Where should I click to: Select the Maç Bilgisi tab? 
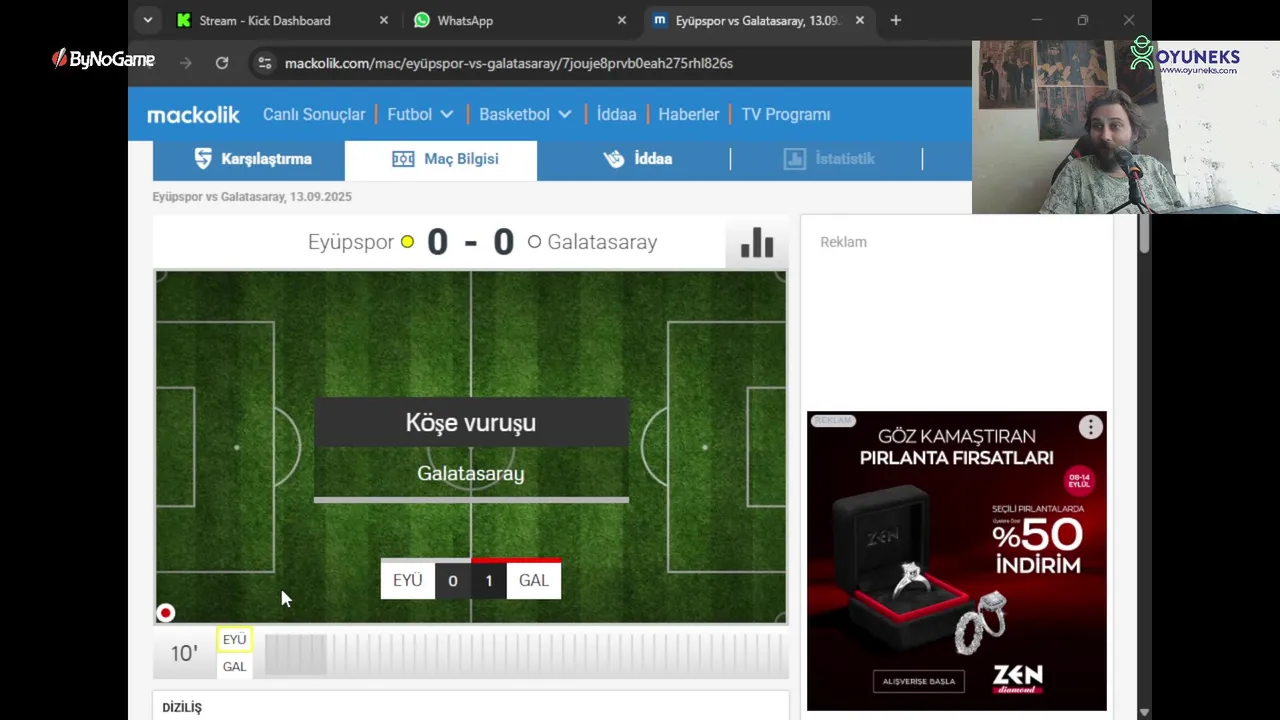pos(441,159)
